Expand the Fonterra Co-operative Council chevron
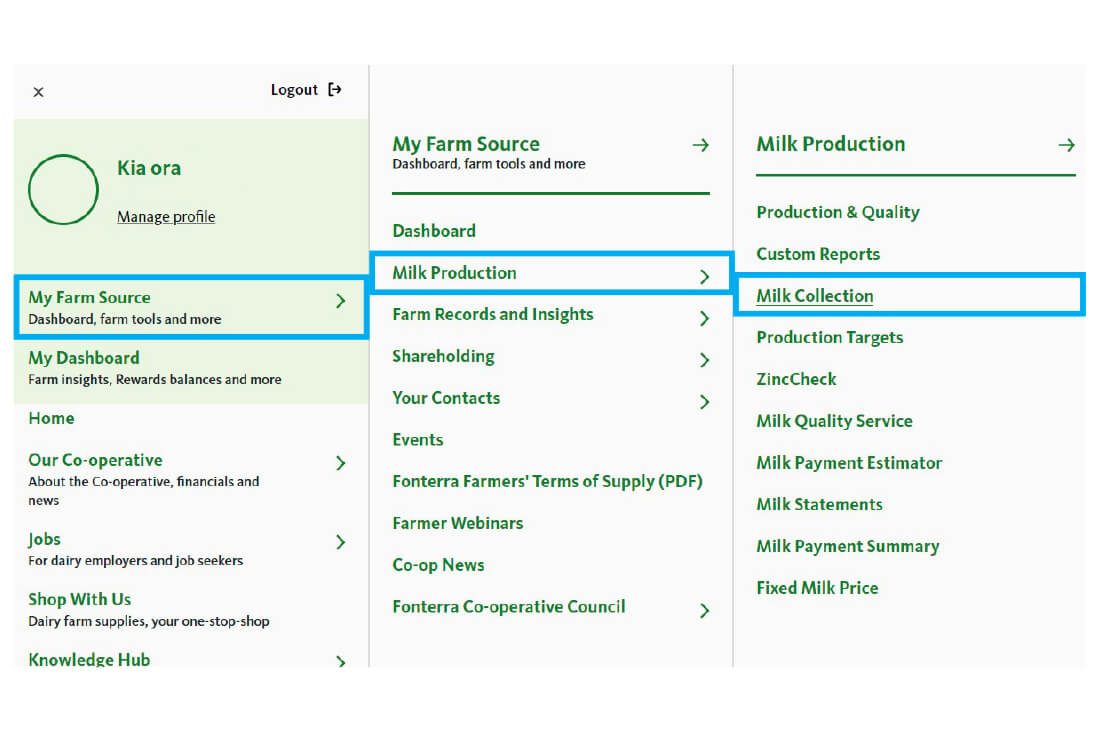This screenshot has height=733, width=1100. 704,610
